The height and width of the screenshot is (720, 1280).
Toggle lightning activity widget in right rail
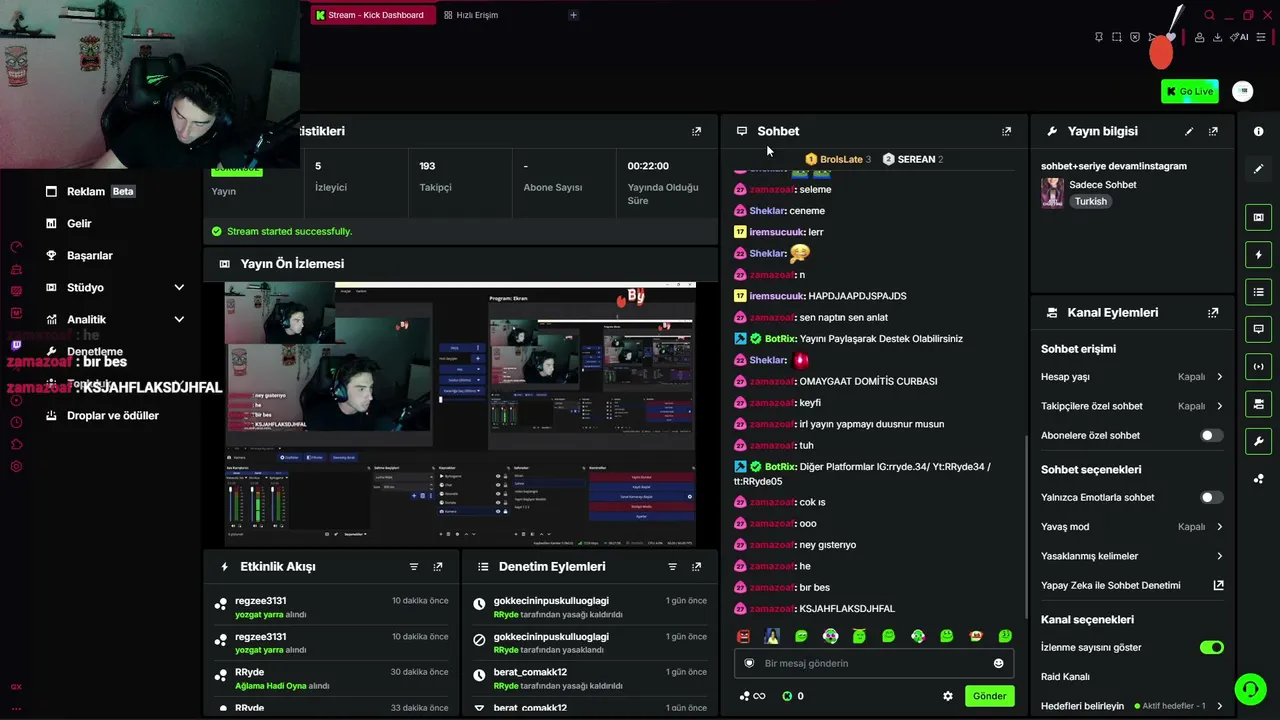coord(1259,254)
